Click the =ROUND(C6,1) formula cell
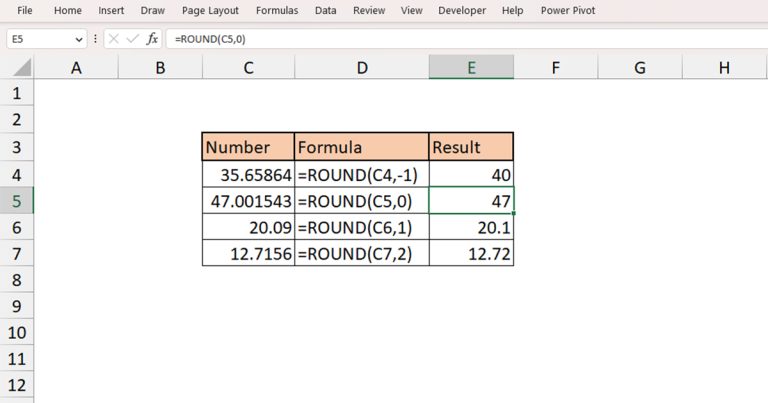The image size is (768, 403). pyautogui.click(x=362, y=227)
